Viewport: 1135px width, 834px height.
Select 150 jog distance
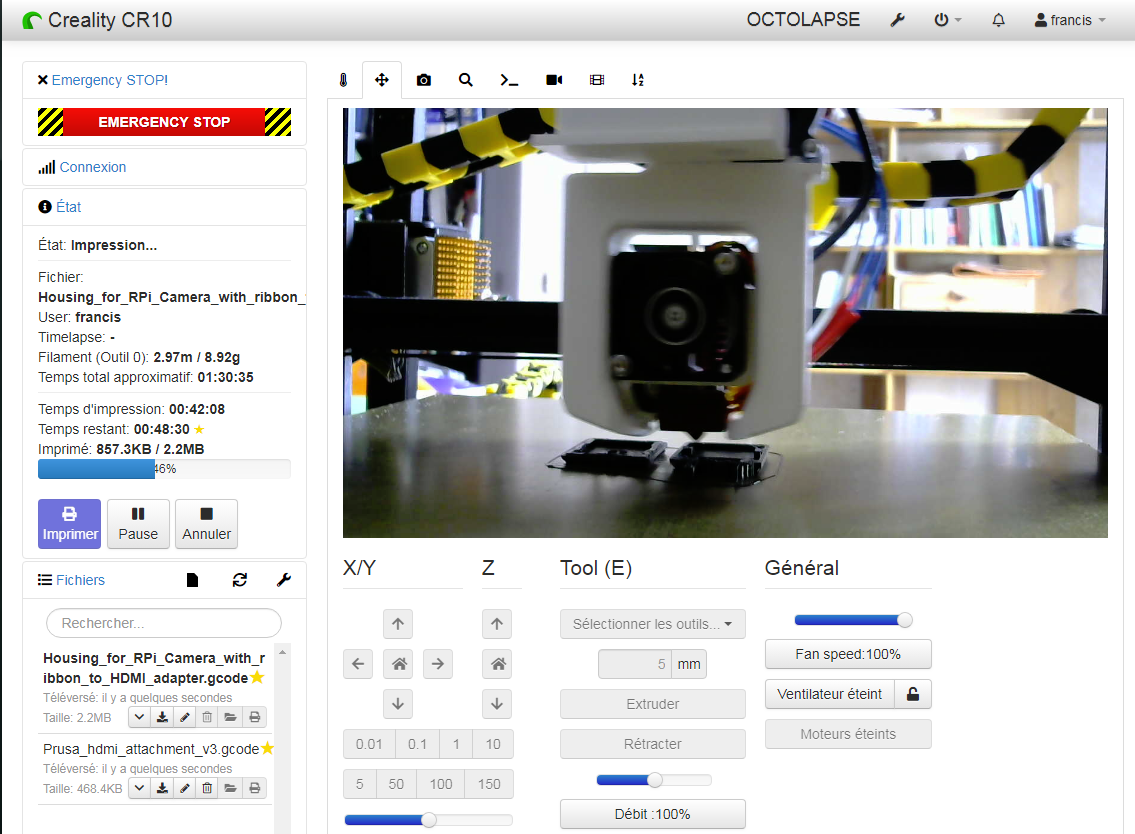point(489,784)
